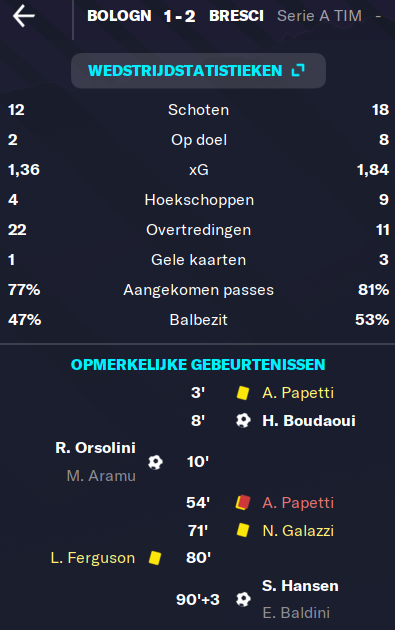Open Serie A TIM competition link
The height and width of the screenshot is (630, 395).
click(319, 16)
